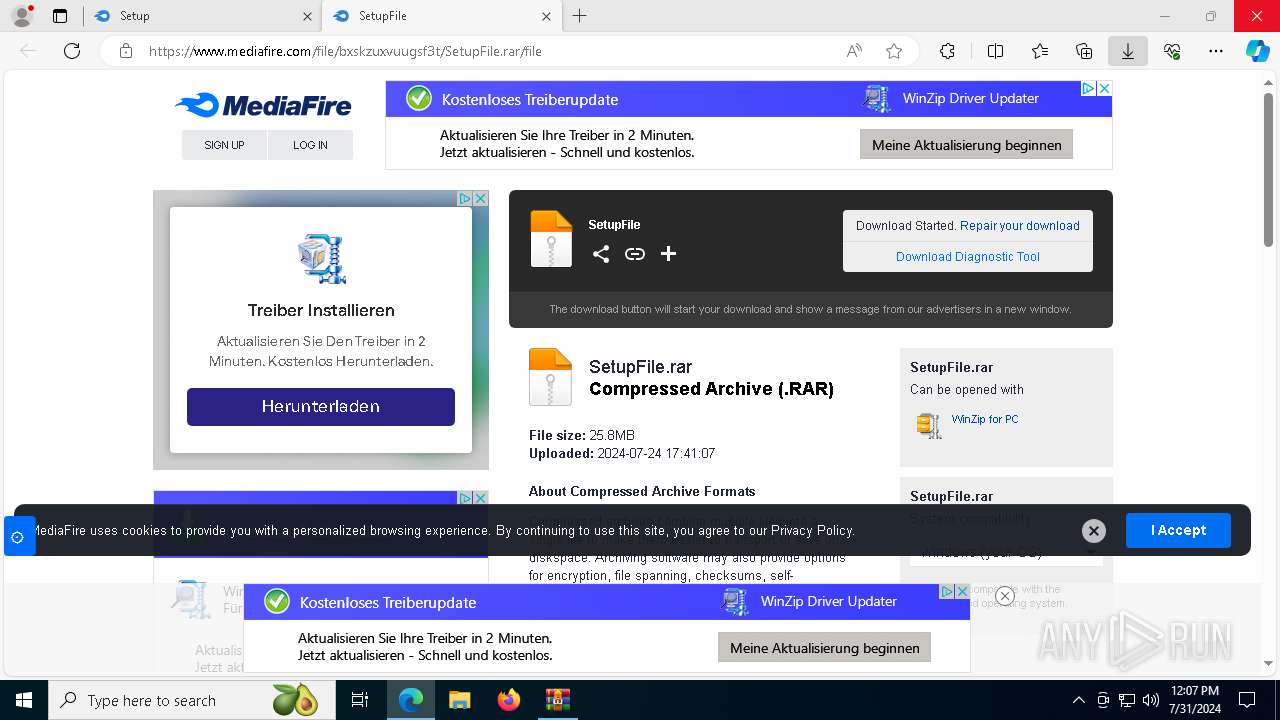Image resolution: width=1280 pixels, height=720 pixels.
Task: View site information lock icon
Action: pyautogui.click(x=126, y=51)
